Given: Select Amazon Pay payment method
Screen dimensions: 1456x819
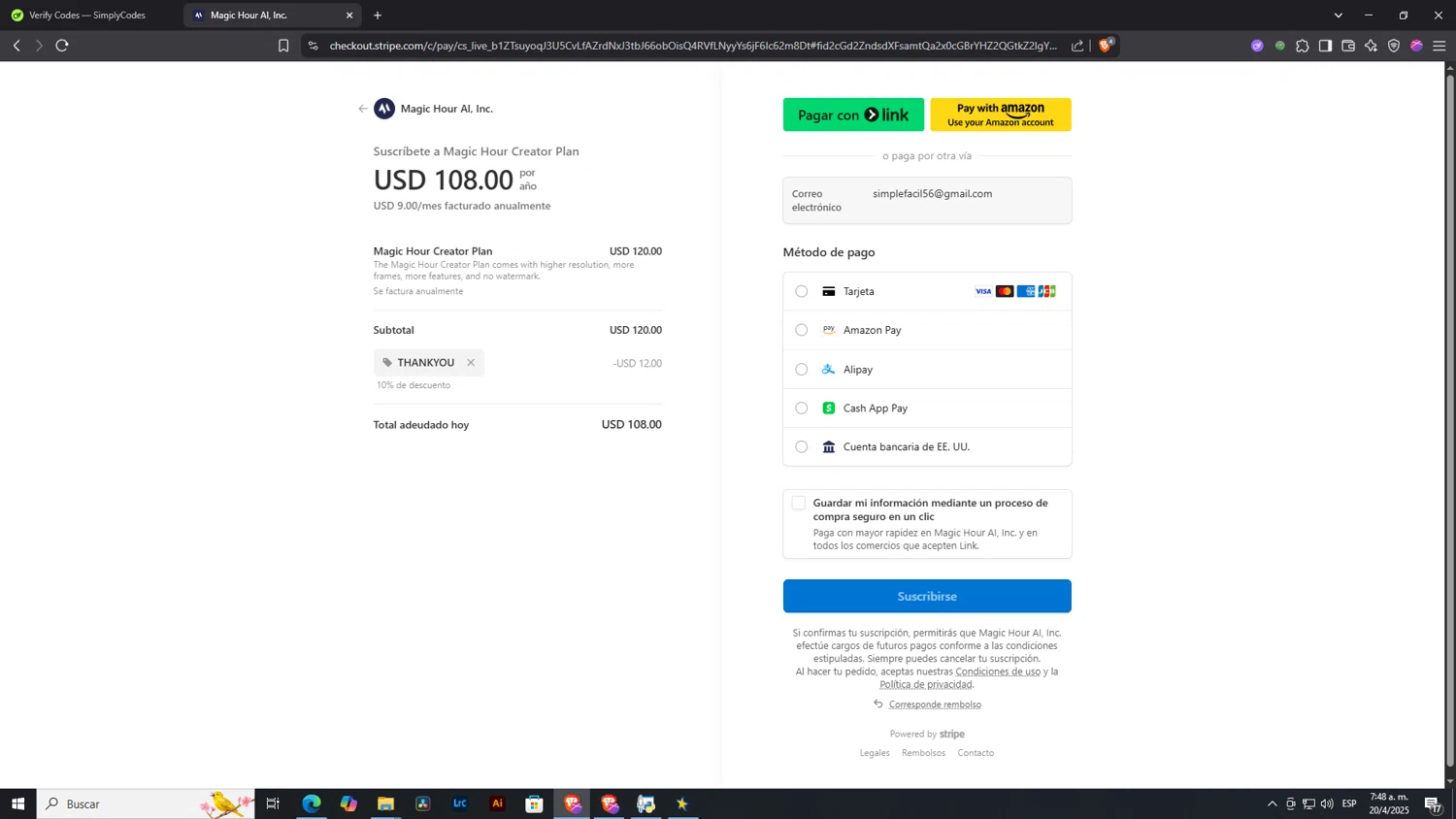Looking at the screenshot, I should [927, 330].
